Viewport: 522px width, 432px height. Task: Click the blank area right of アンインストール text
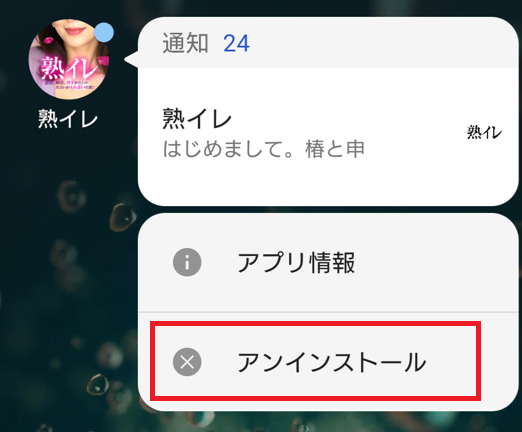(x=452, y=361)
